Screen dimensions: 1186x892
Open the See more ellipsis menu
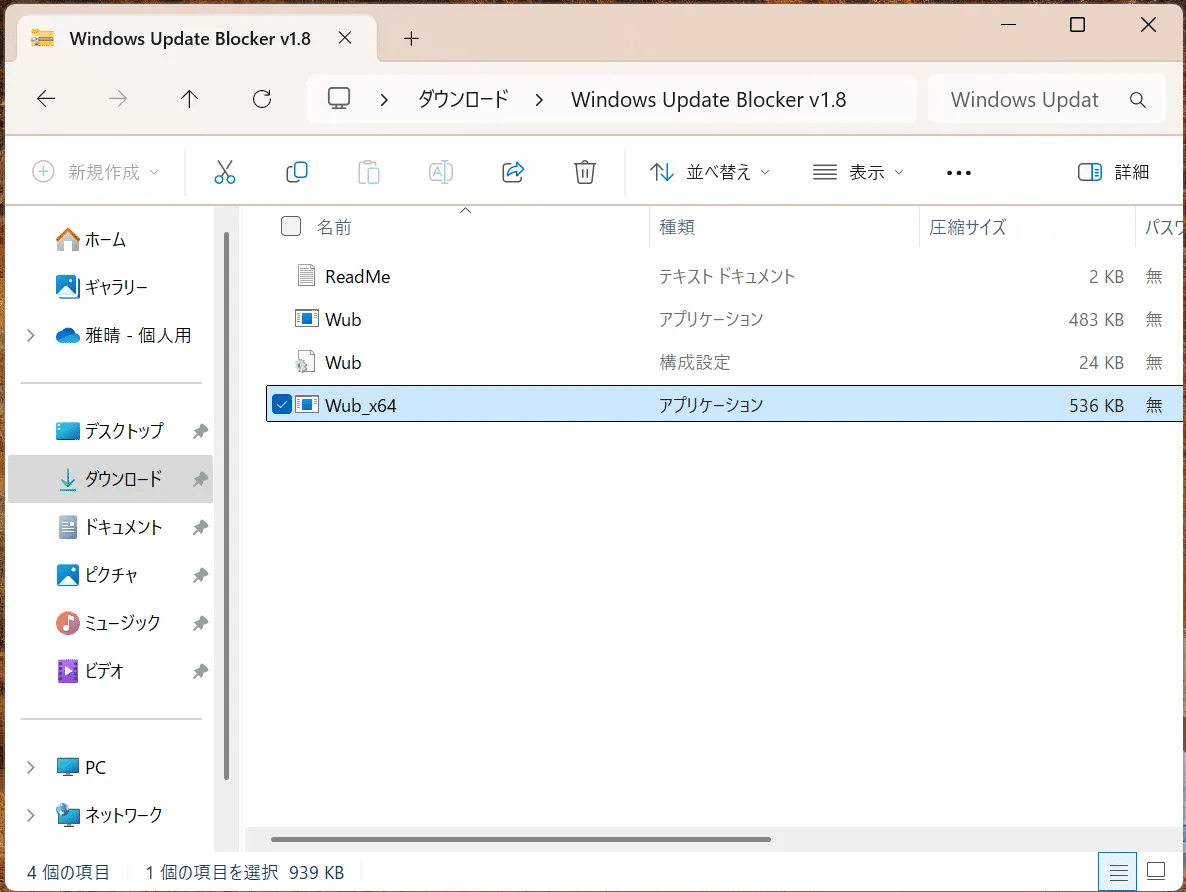point(957,171)
